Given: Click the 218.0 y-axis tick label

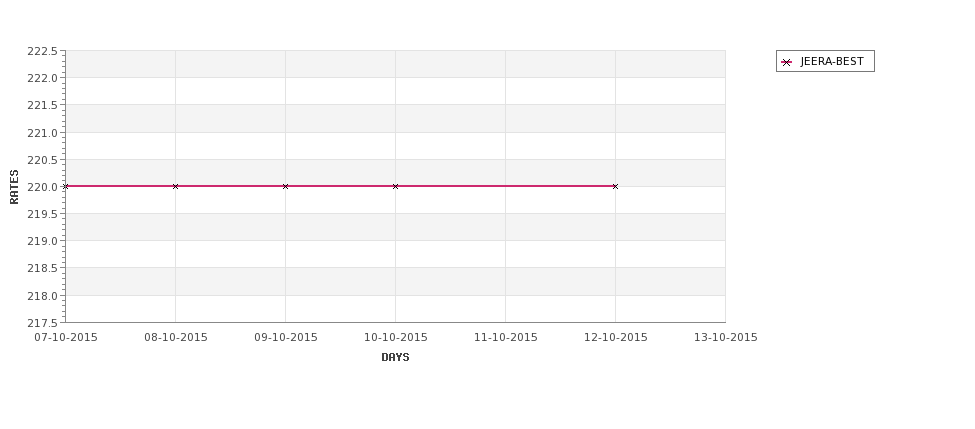Looking at the screenshot, I should (x=42, y=296).
